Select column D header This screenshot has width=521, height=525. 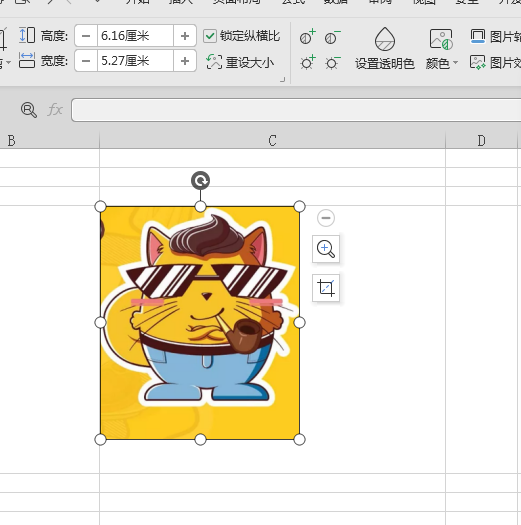tap(481, 140)
